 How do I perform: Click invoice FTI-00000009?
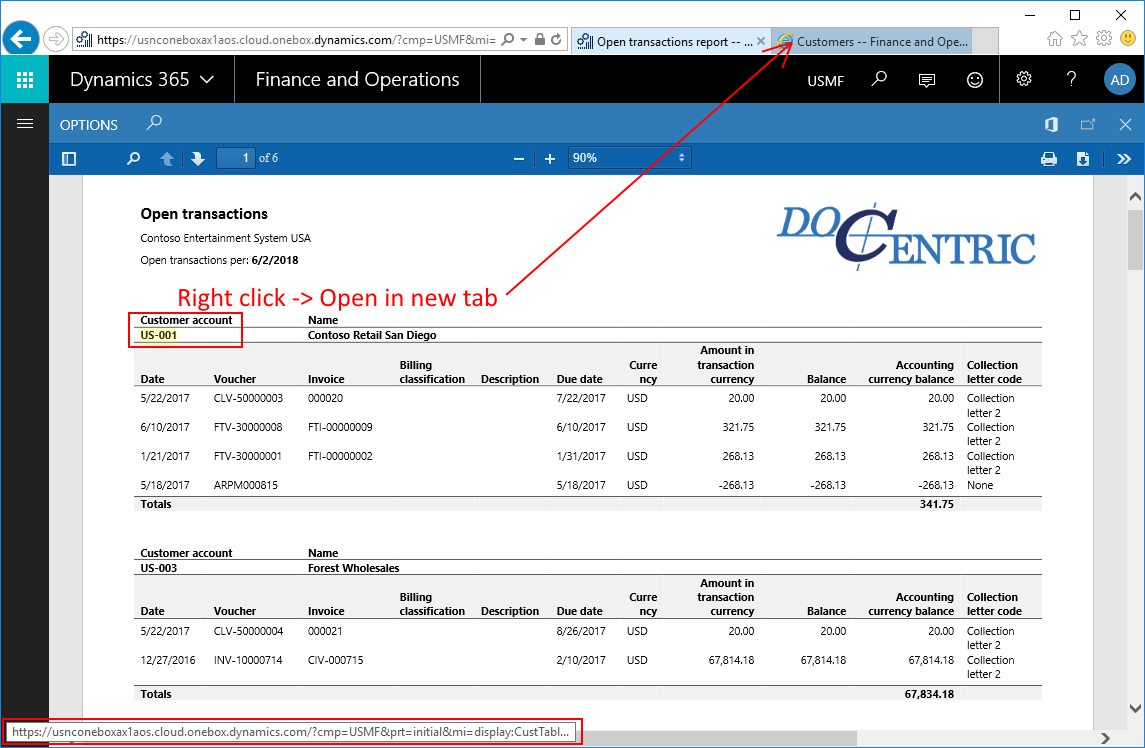coord(340,427)
